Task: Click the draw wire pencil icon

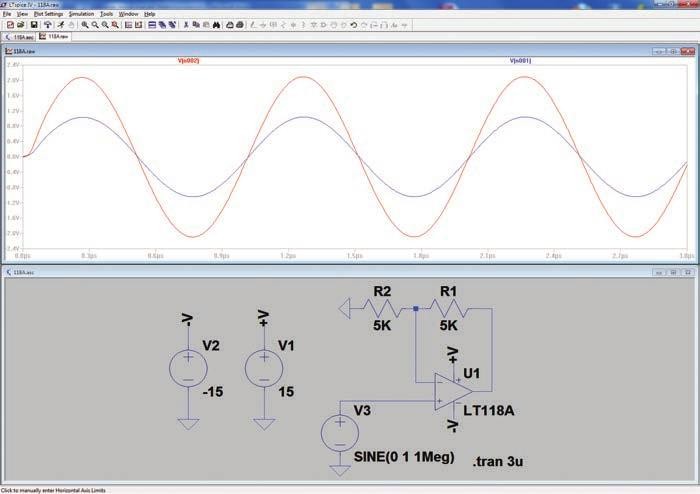Action: [253, 25]
